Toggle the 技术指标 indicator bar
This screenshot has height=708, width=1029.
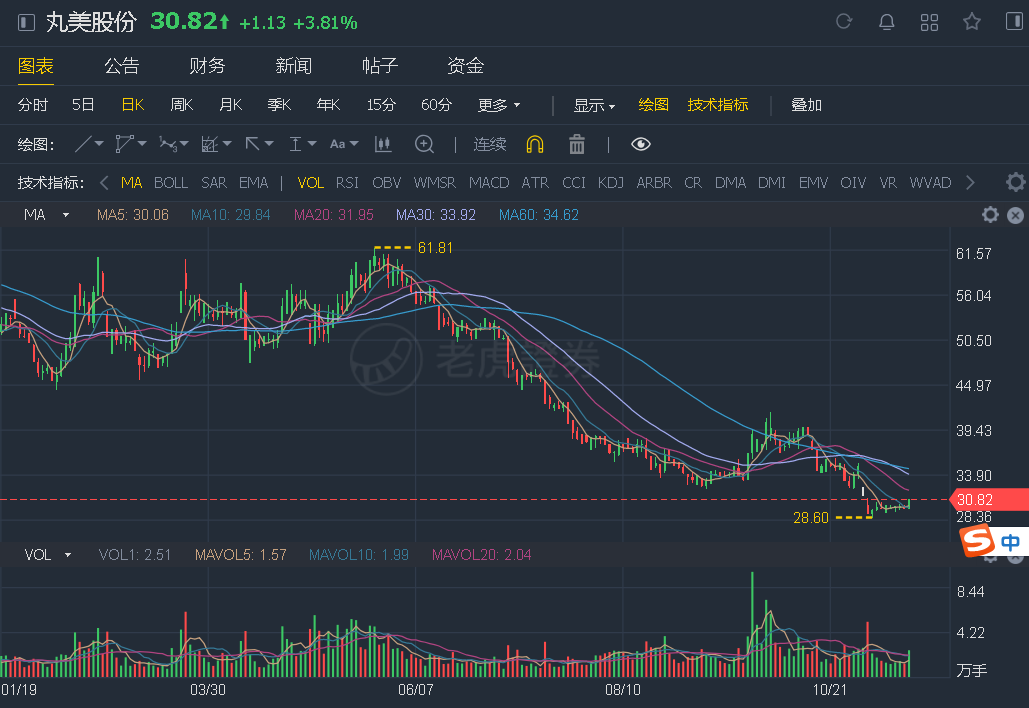(x=717, y=105)
